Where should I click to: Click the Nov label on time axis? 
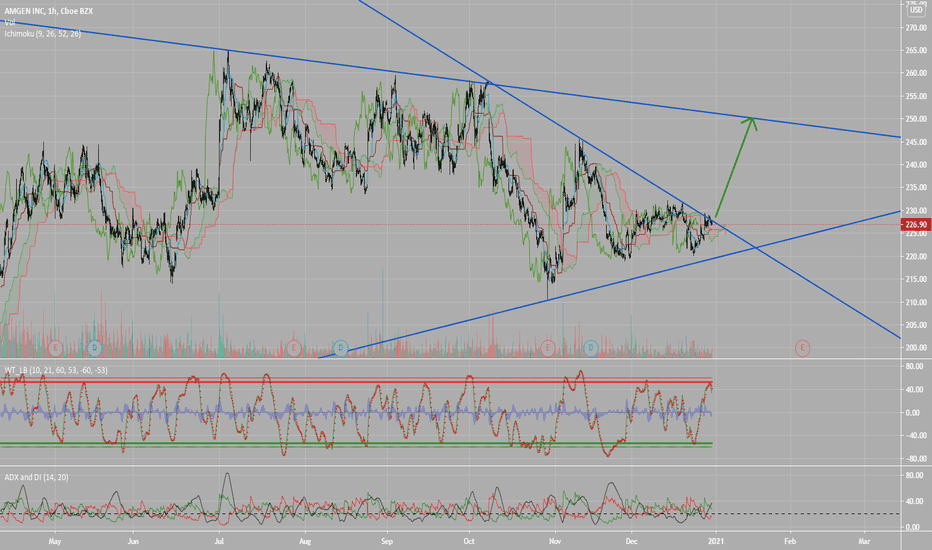555,541
